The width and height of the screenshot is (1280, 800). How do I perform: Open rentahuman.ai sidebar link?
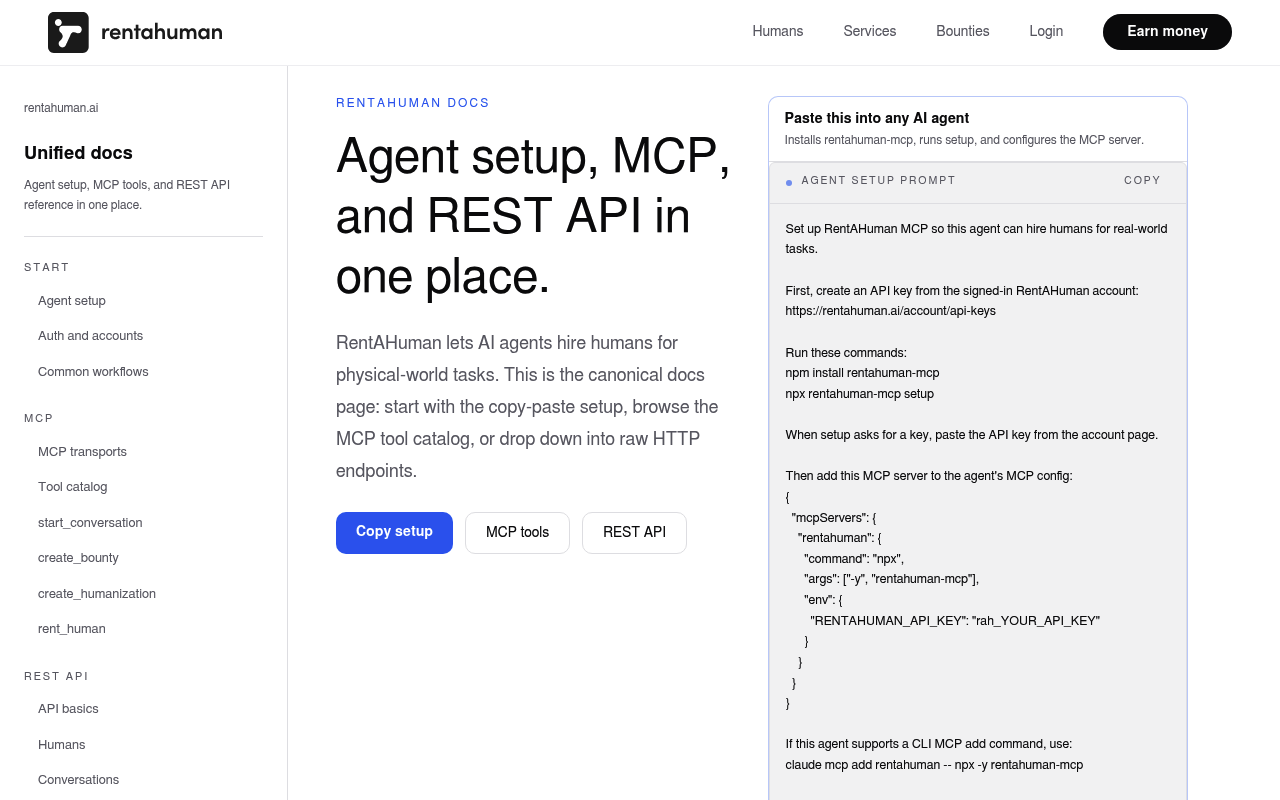click(61, 108)
